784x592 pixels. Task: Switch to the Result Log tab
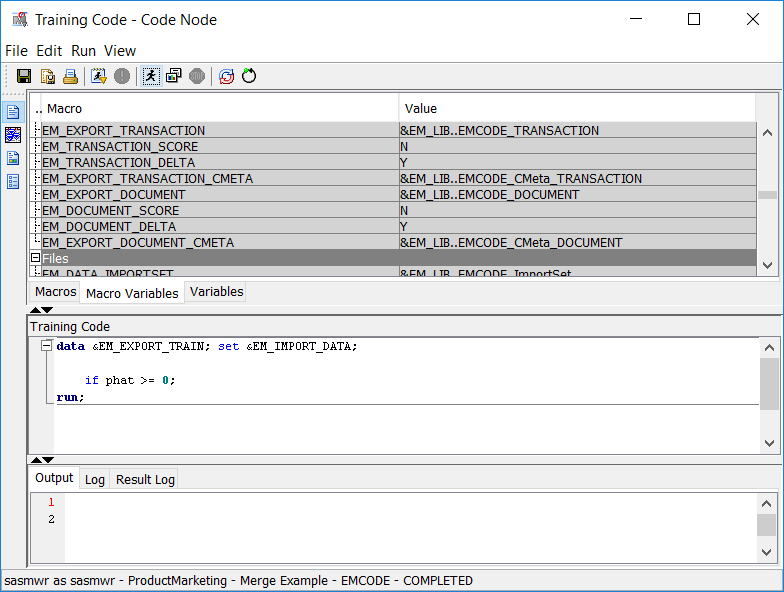[x=145, y=480]
